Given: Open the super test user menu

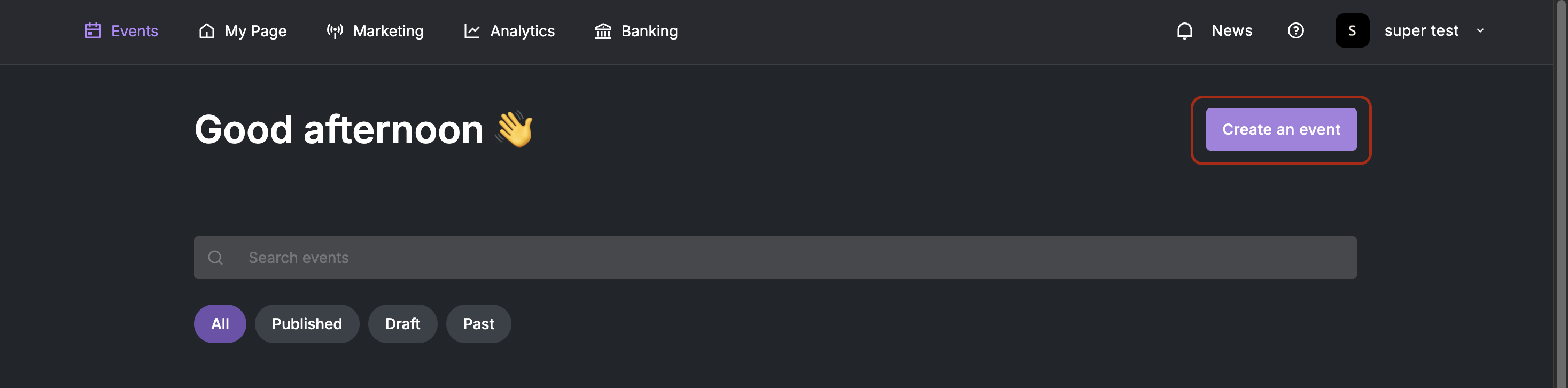Looking at the screenshot, I should [x=1420, y=30].
